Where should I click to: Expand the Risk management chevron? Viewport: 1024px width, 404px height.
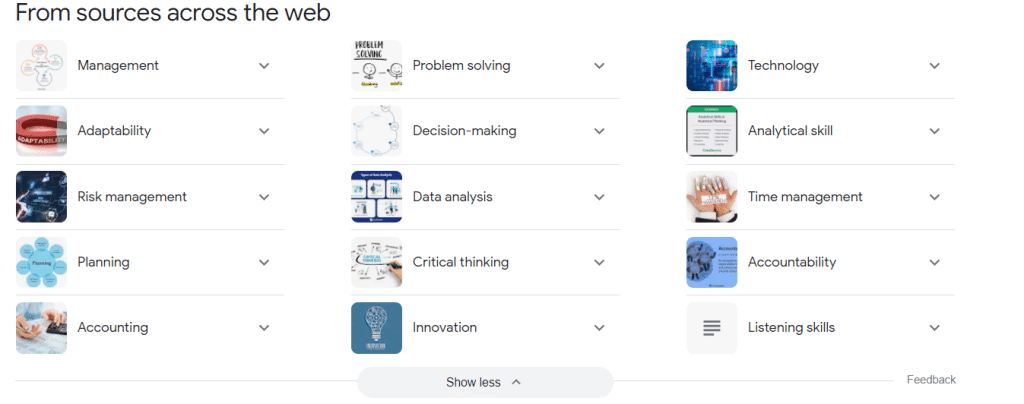[x=264, y=197]
